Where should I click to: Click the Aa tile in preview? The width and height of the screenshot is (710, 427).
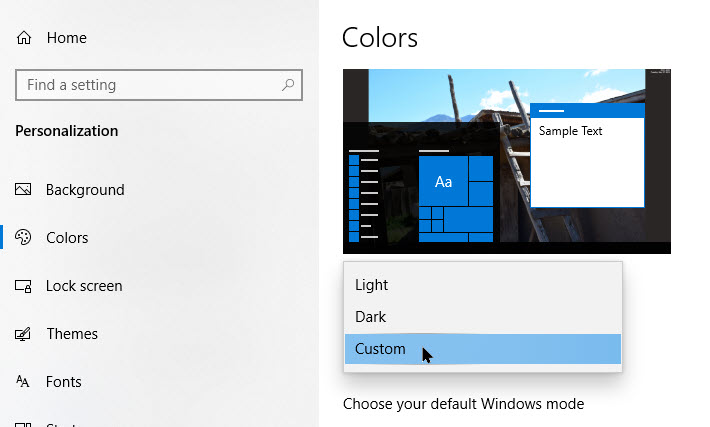click(443, 181)
